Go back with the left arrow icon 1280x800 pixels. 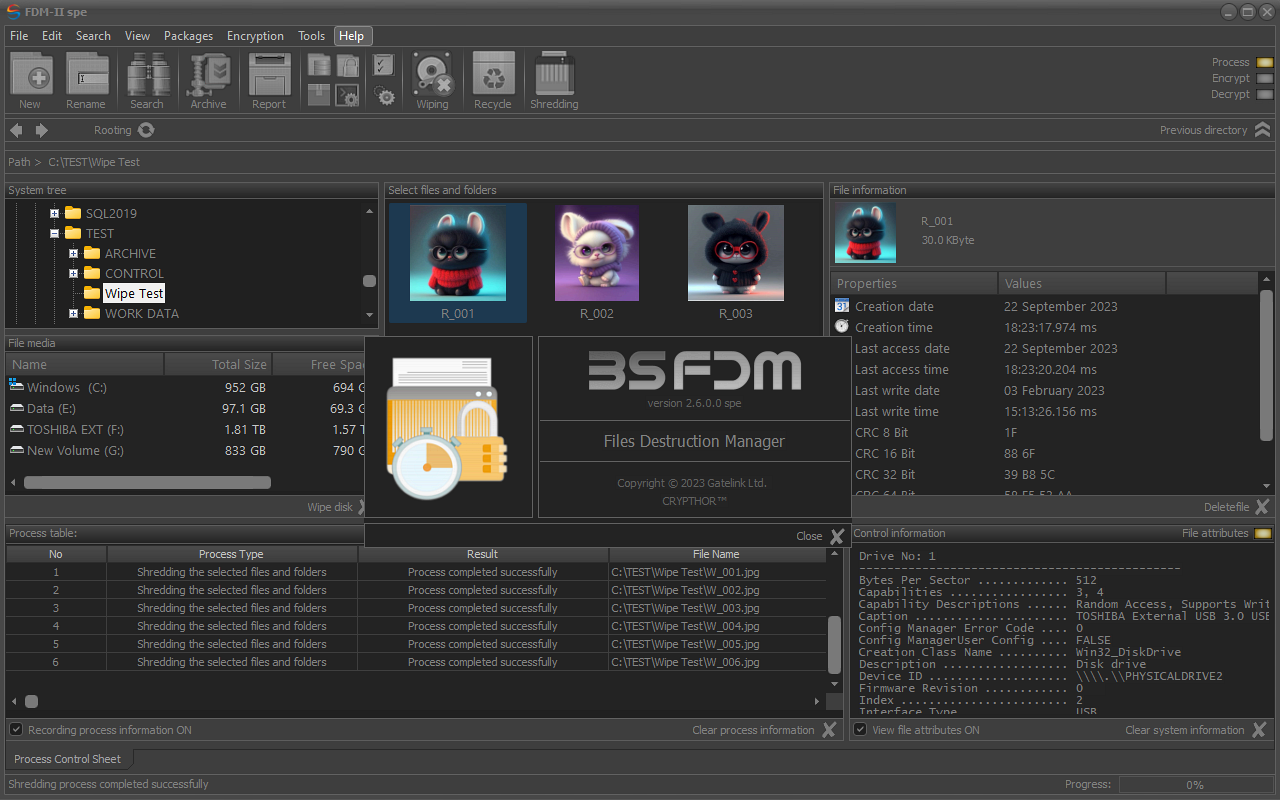click(16, 130)
